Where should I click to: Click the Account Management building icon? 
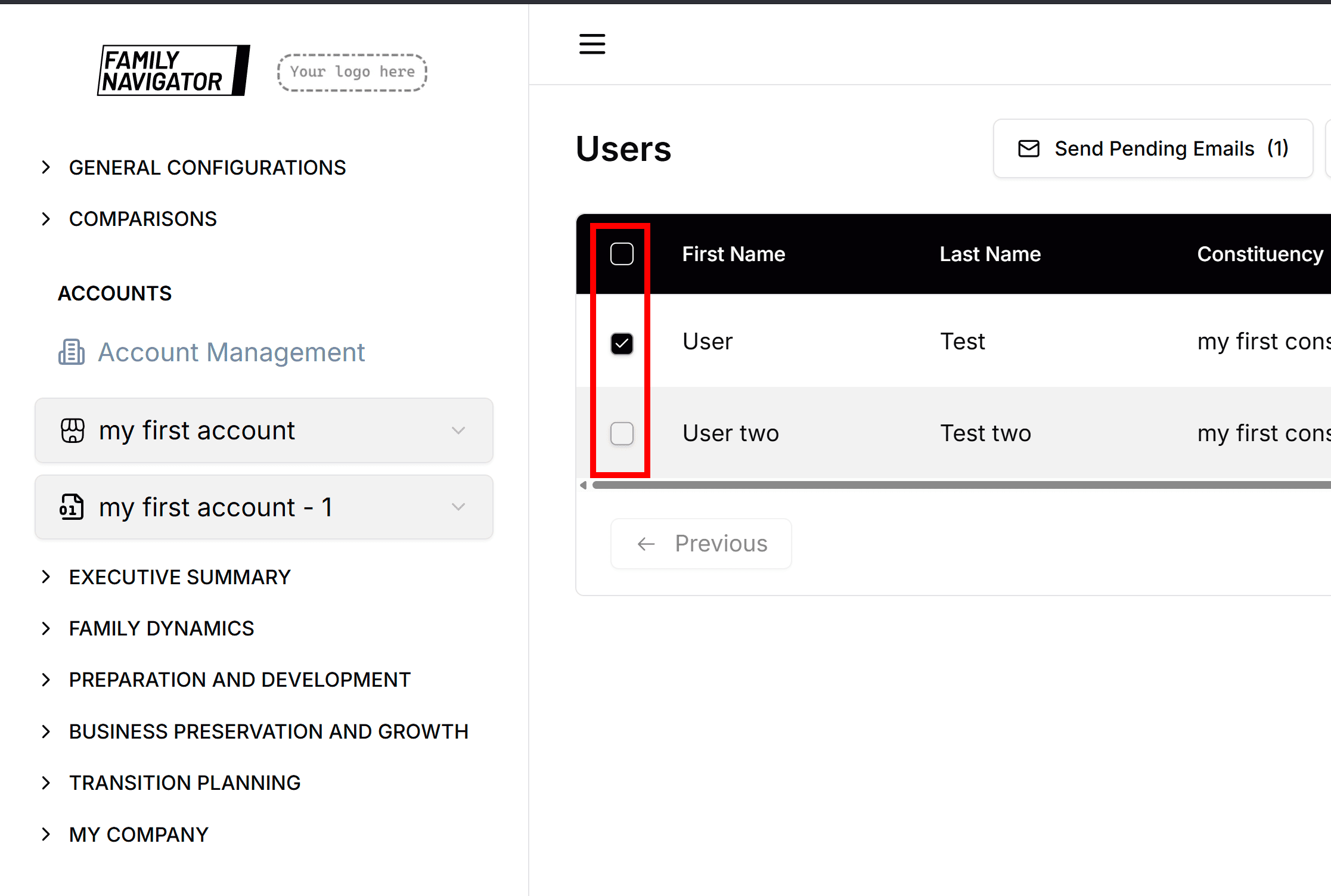click(x=71, y=352)
